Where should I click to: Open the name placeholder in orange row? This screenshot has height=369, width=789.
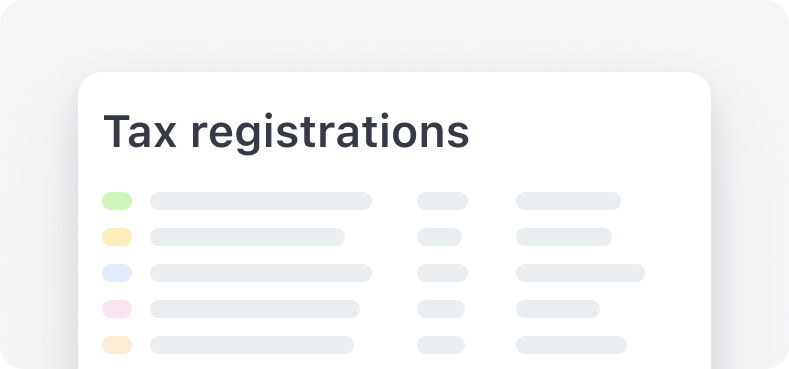pyautogui.click(x=252, y=345)
